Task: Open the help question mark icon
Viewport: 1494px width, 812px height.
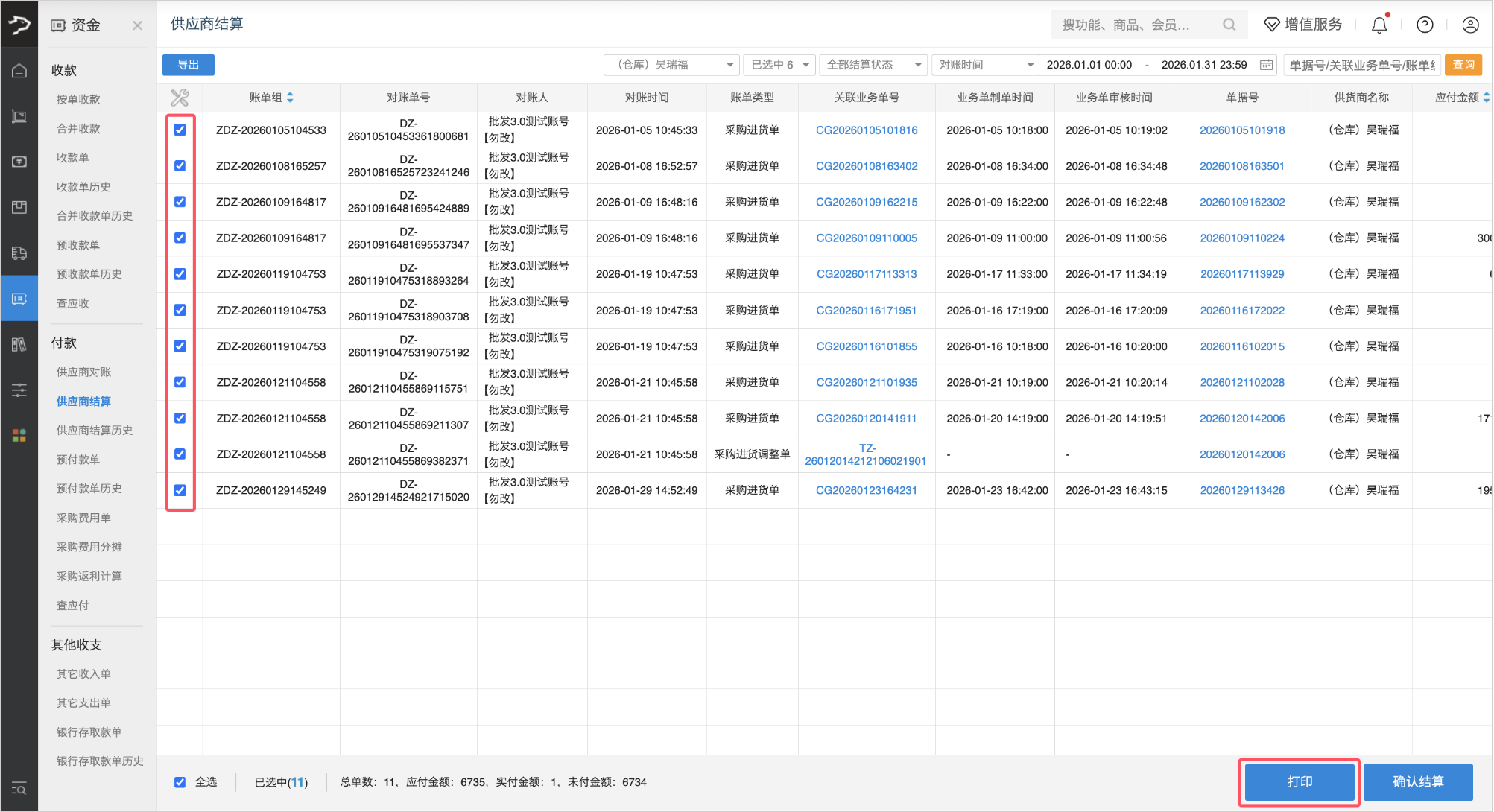Action: (x=1425, y=25)
